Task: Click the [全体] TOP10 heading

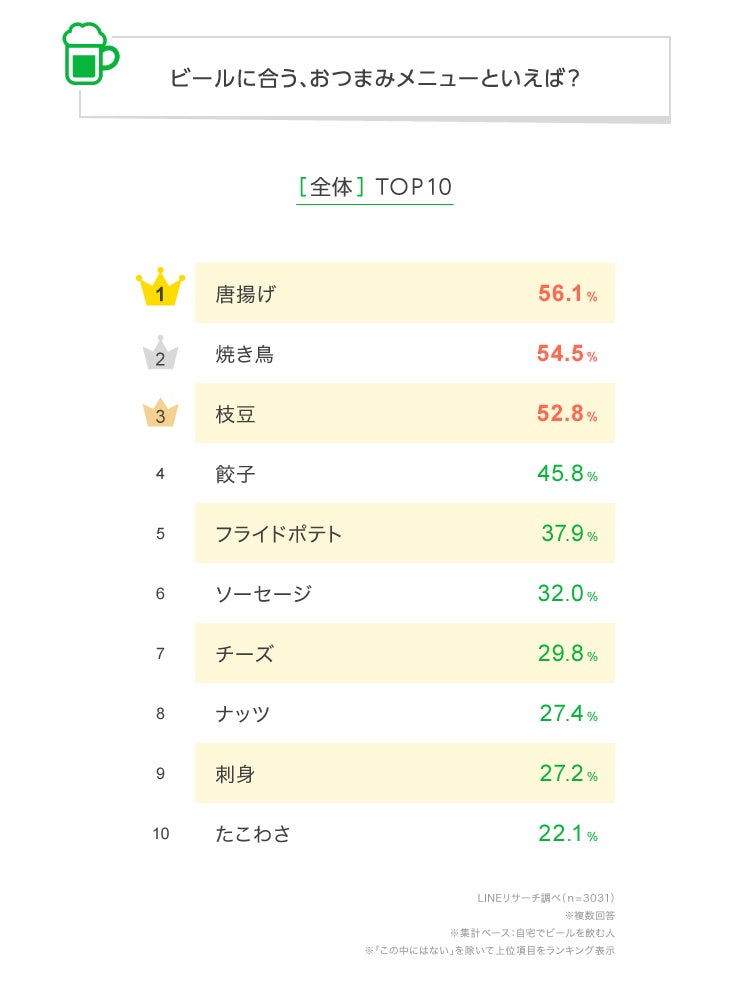Action: click(375, 187)
